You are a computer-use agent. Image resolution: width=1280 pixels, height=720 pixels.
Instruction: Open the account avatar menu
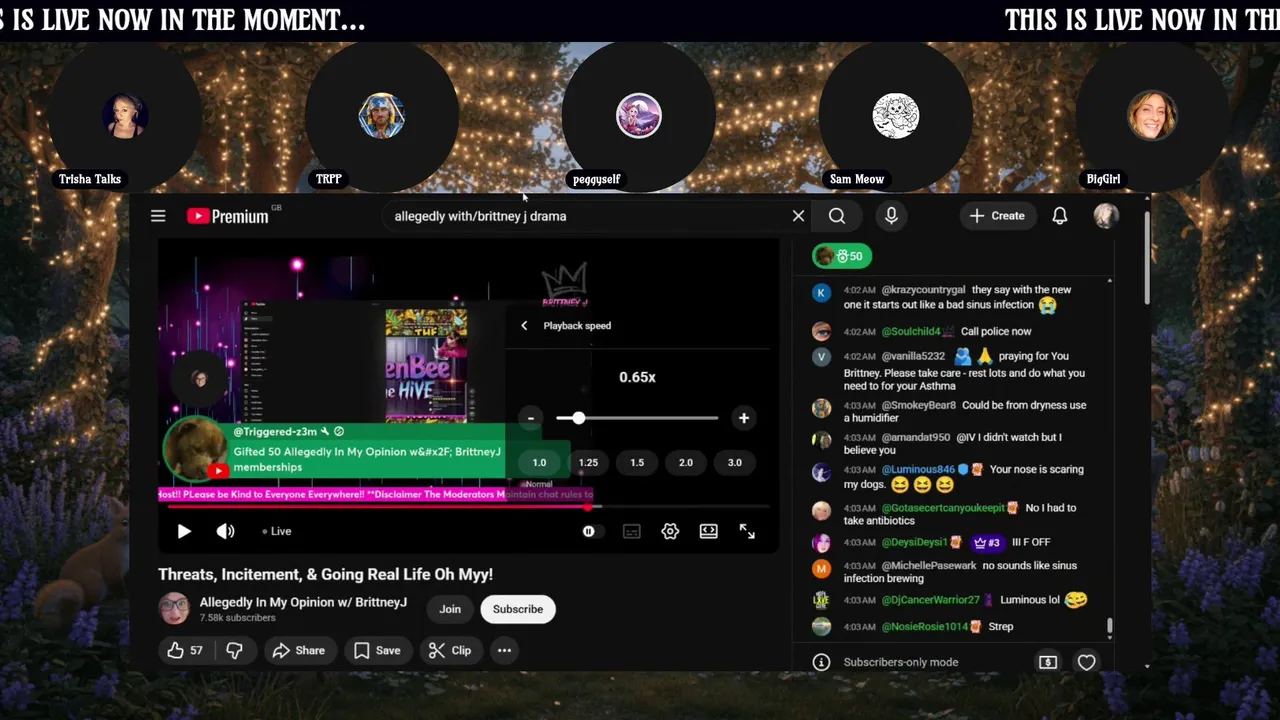[x=1105, y=216]
